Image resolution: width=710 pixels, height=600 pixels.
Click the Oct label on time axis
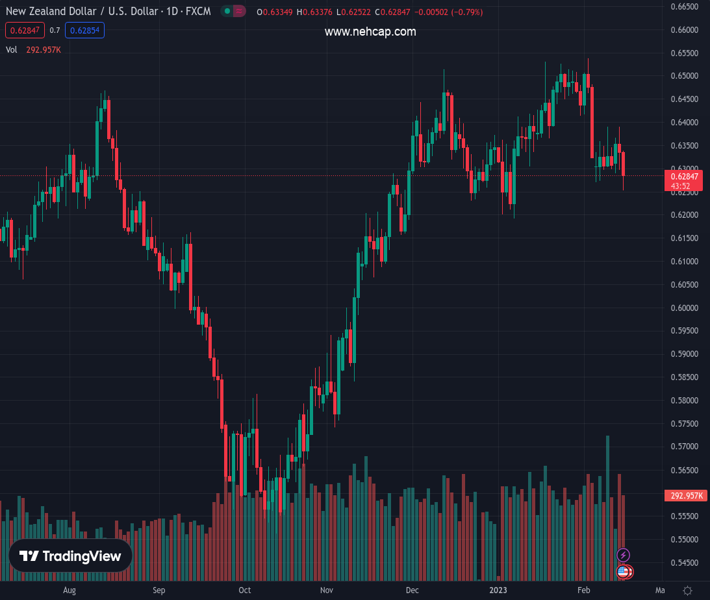pos(244,591)
